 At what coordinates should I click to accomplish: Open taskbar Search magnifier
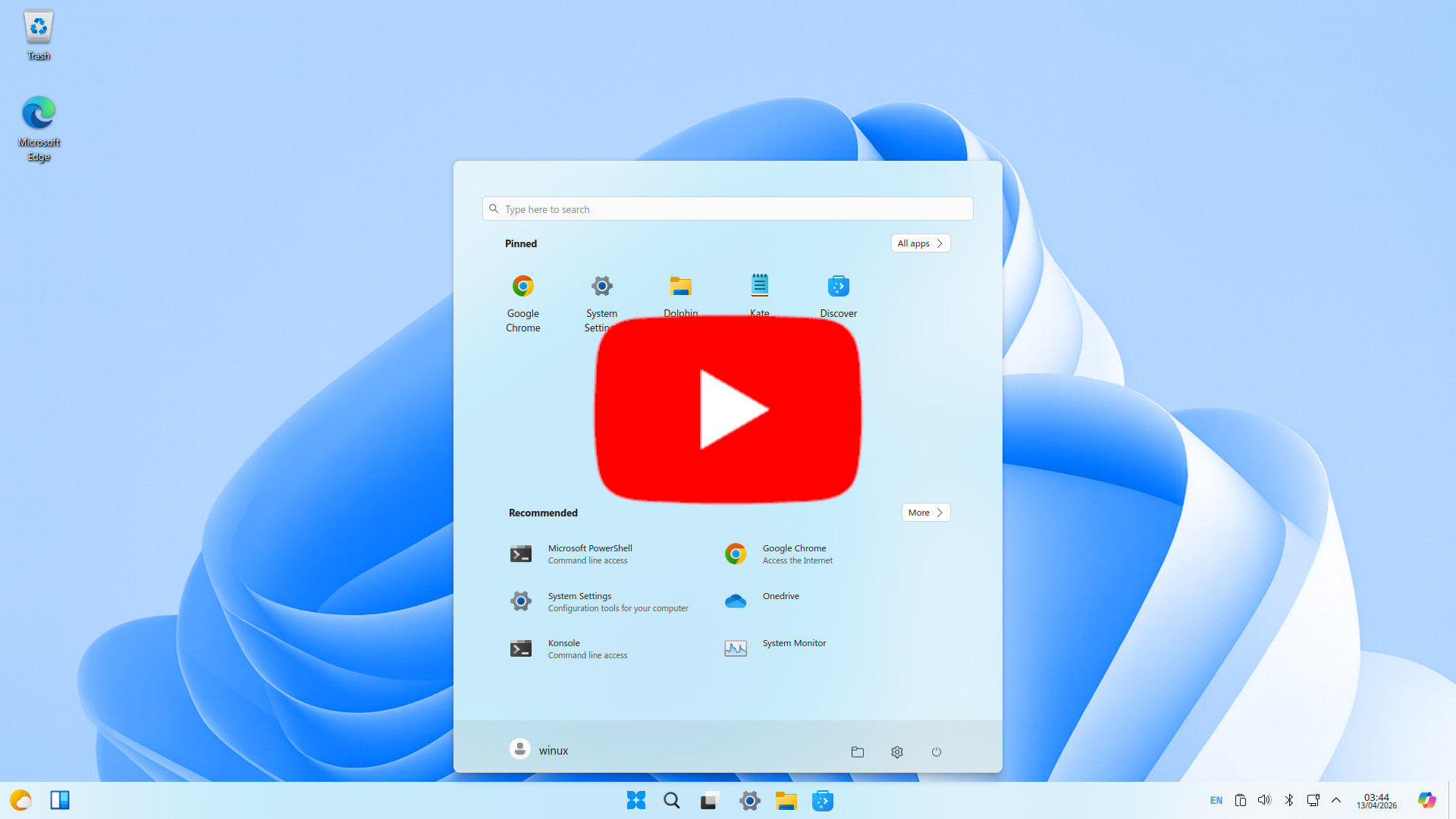672,800
